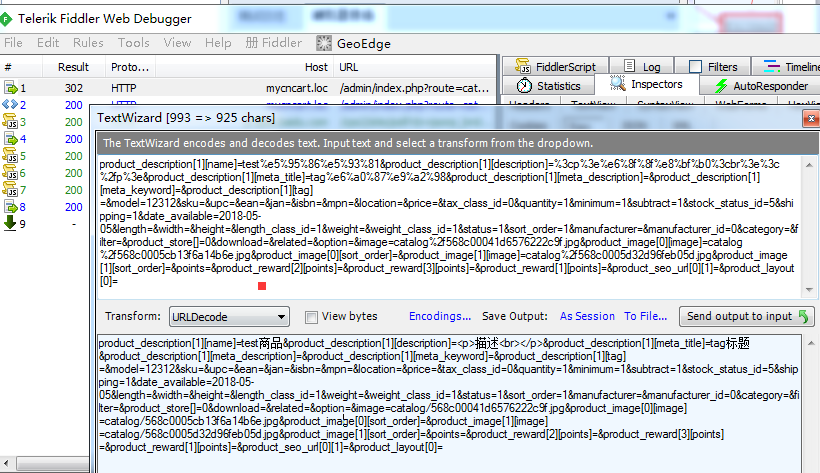Switch to the AutoResponder tab
Image resolution: width=820 pixels, height=473 pixels.
click(x=759, y=86)
